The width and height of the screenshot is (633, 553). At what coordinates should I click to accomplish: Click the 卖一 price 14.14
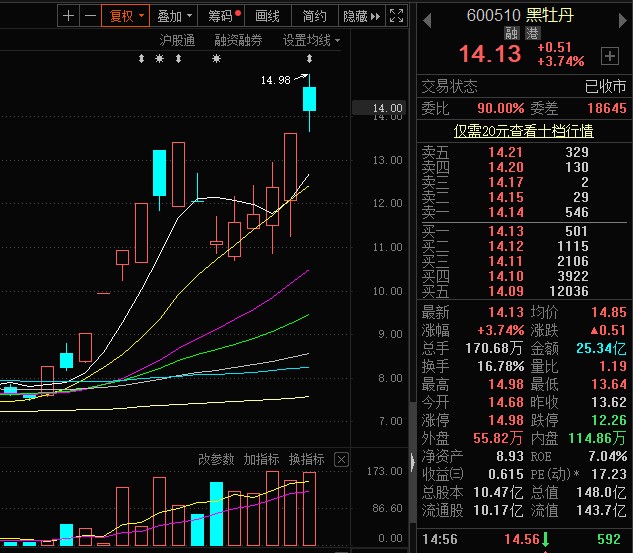[x=506, y=212]
